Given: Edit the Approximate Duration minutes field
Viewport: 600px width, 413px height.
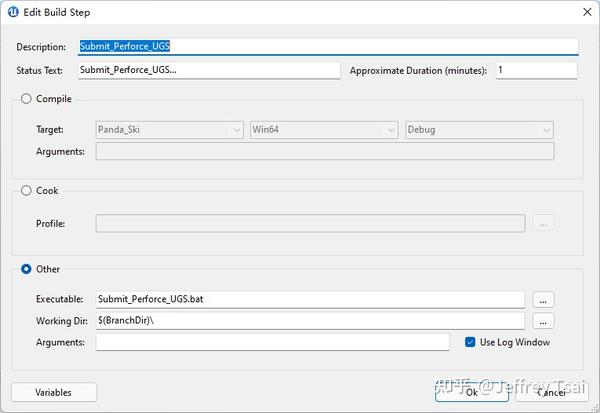Looking at the screenshot, I should [x=535, y=70].
